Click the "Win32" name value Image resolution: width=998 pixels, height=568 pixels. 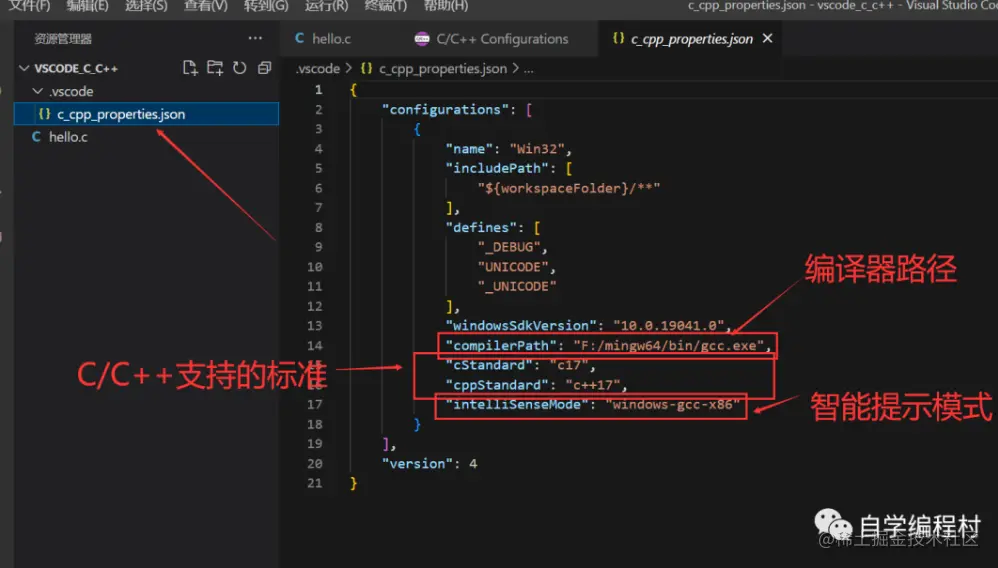pos(537,149)
